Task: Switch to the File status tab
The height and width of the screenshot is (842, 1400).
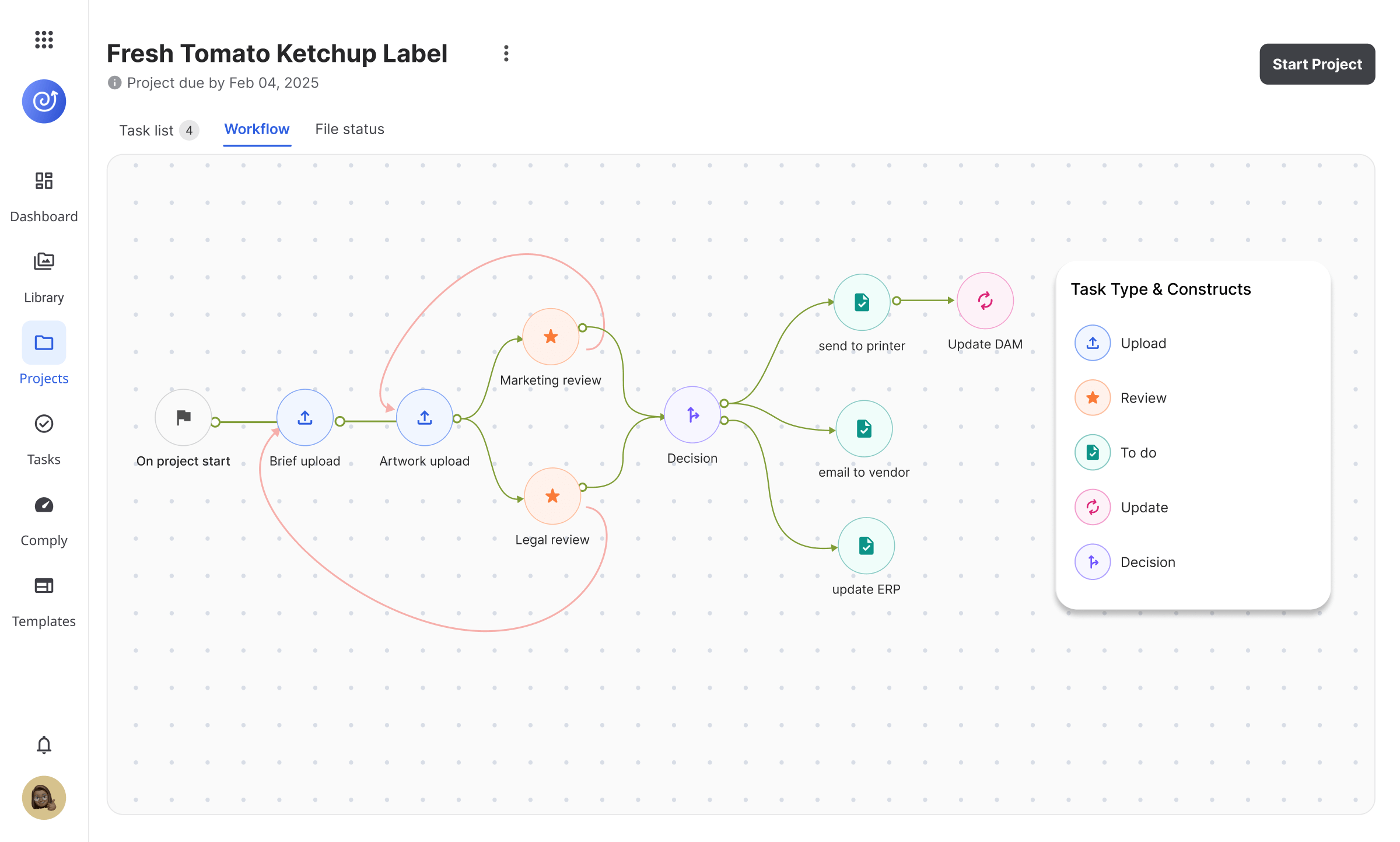Action: 349,129
